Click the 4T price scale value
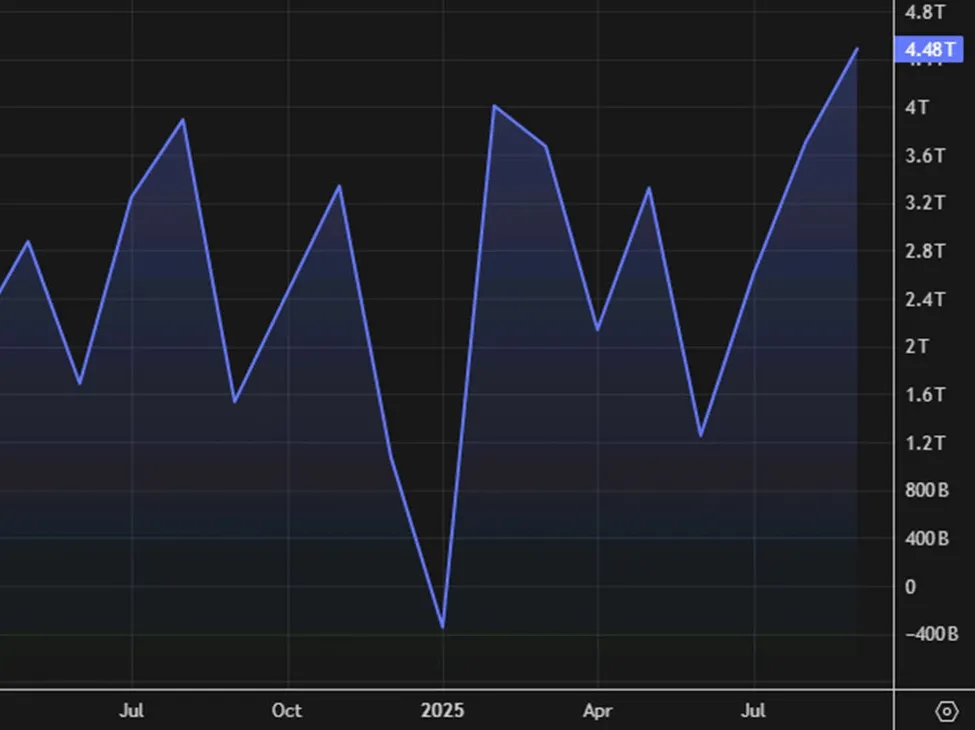The height and width of the screenshot is (730, 975). click(918, 107)
